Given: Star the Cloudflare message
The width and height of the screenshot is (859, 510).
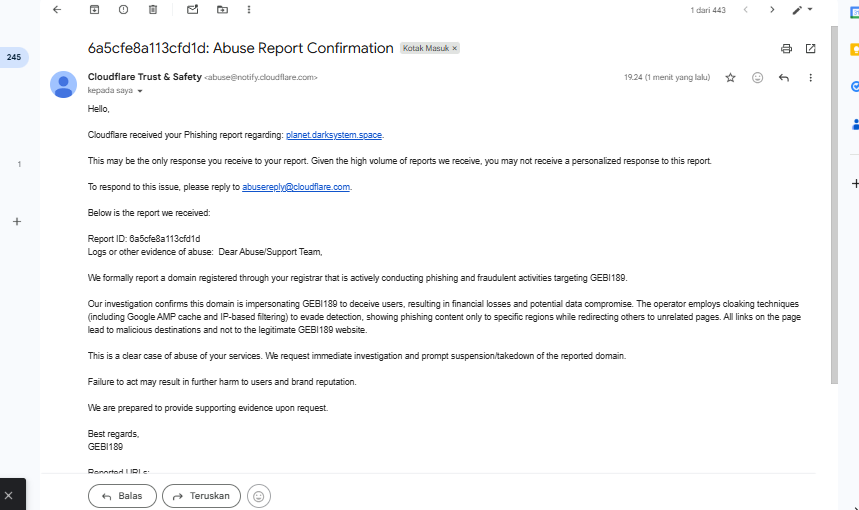Looking at the screenshot, I should [x=730, y=78].
